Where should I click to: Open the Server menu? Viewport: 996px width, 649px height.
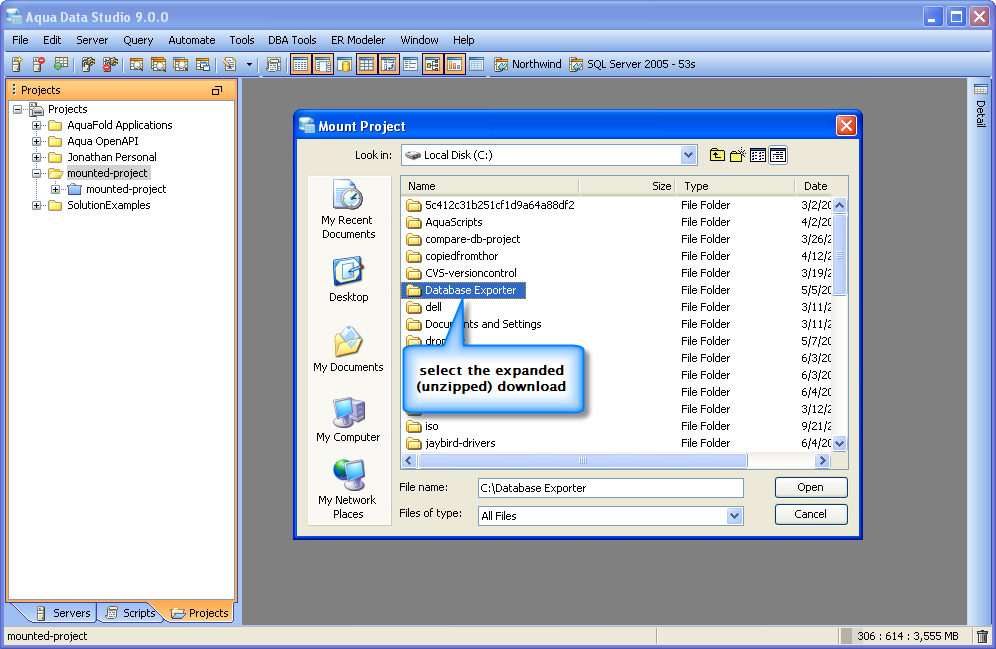pos(92,40)
